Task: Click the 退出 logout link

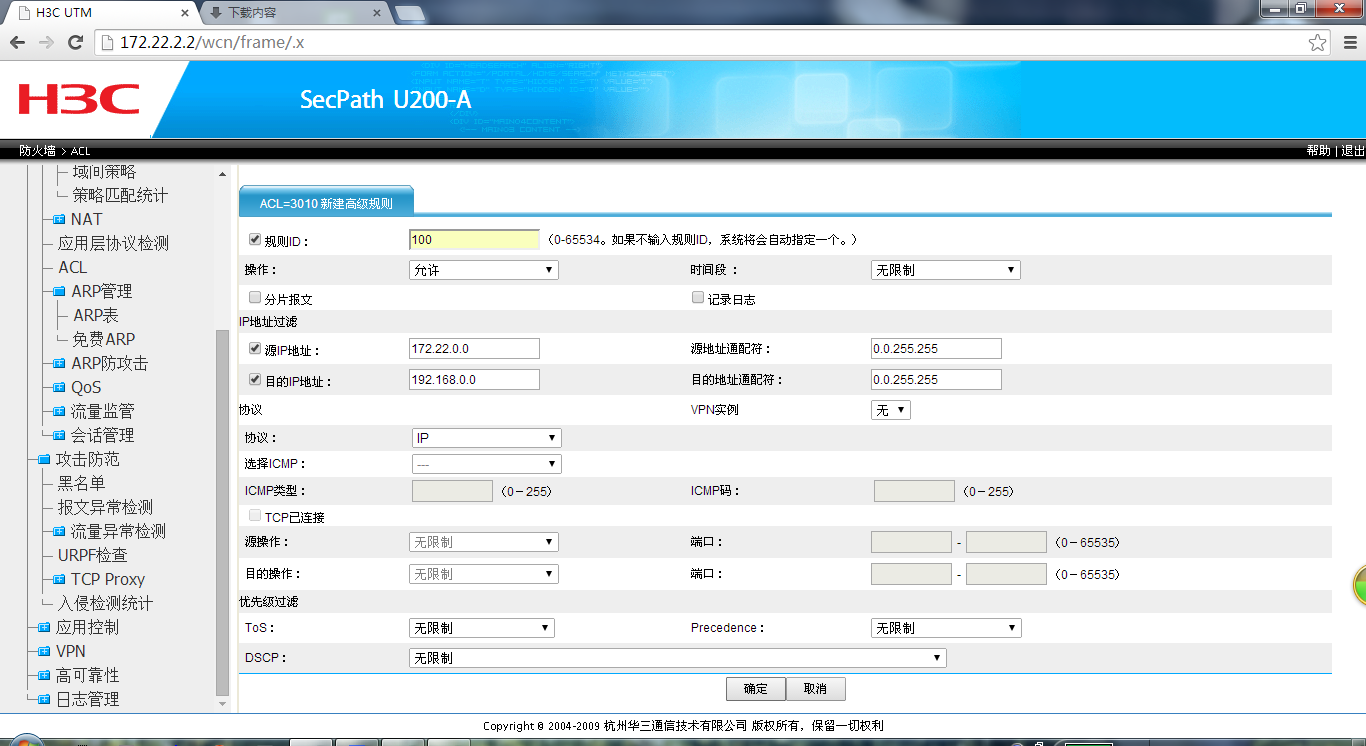Action: (1353, 151)
